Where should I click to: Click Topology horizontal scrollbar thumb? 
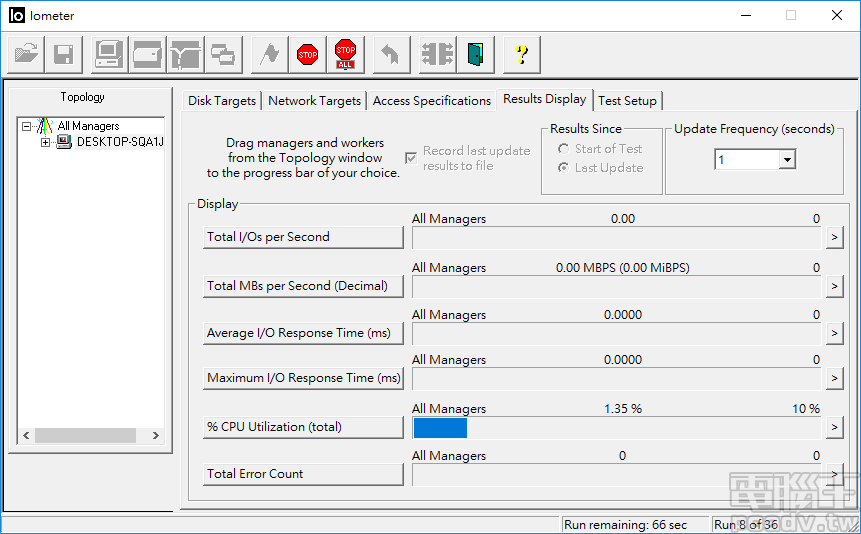coord(85,435)
